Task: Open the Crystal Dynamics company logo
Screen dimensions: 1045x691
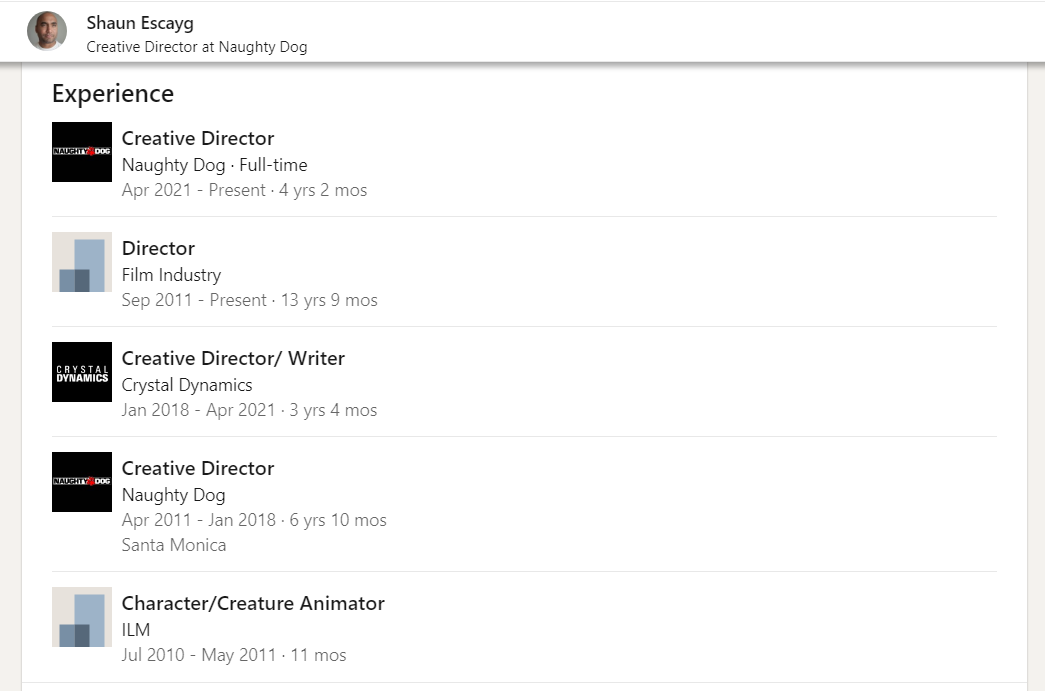Action: click(82, 372)
